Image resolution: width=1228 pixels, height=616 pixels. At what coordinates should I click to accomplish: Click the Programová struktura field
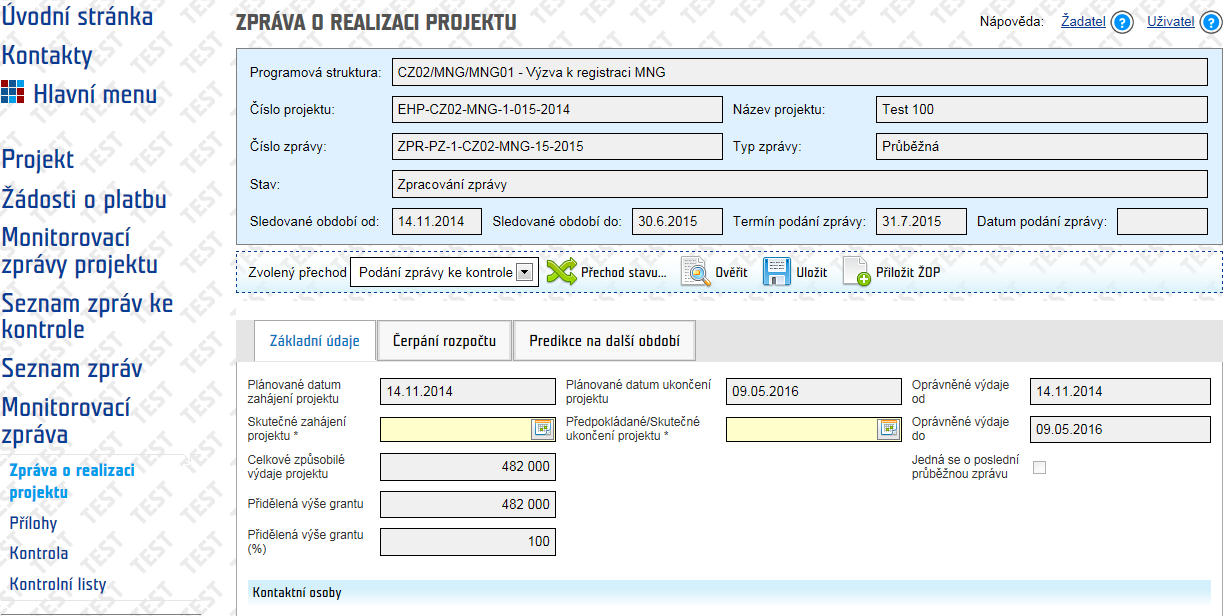coord(800,73)
